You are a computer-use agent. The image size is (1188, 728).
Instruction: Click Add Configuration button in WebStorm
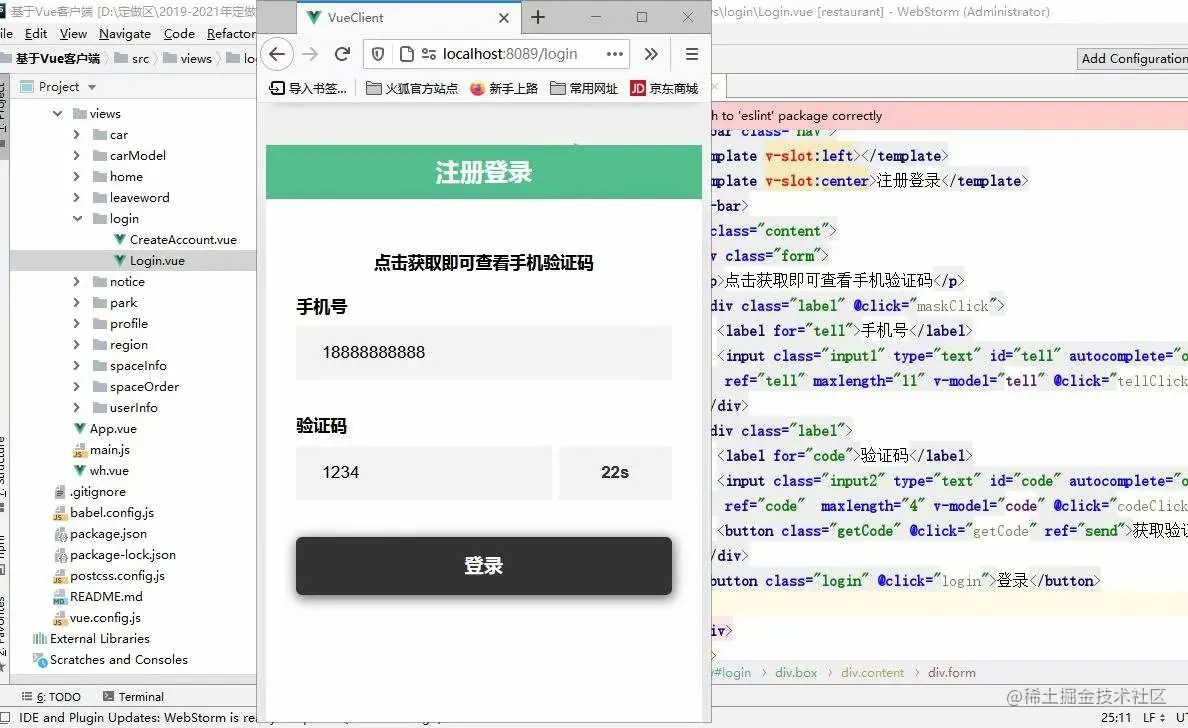pos(1133,58)
